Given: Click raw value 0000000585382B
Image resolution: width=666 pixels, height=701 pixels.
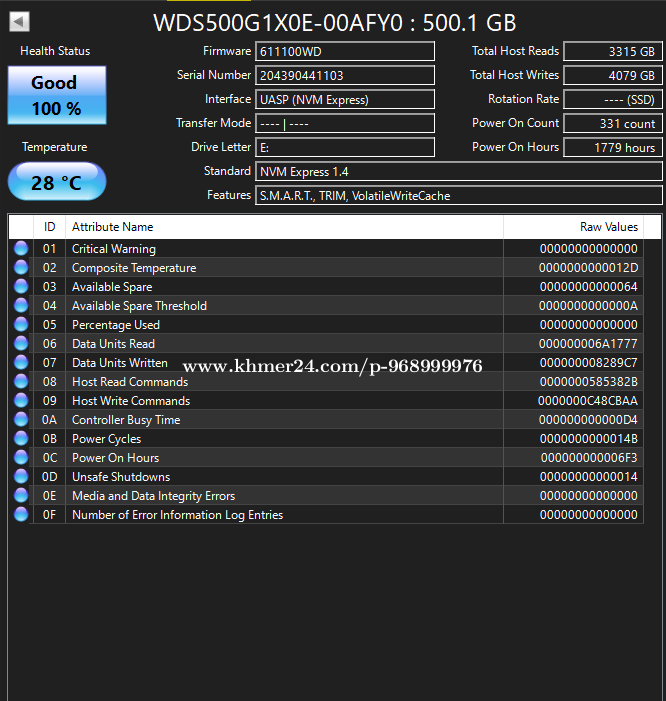Looking at the screenshot, I should coord(589,381).
